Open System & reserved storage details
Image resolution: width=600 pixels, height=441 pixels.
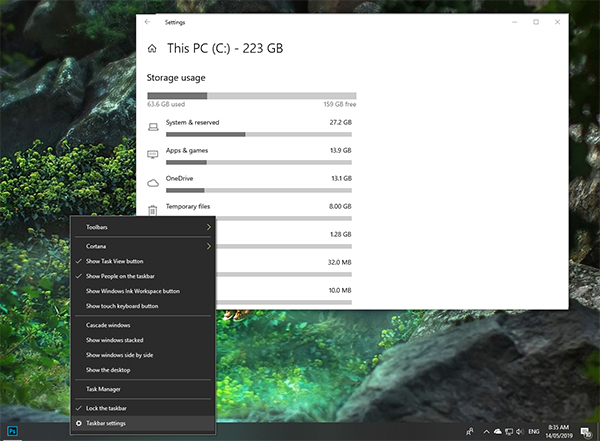pos(249,128)
